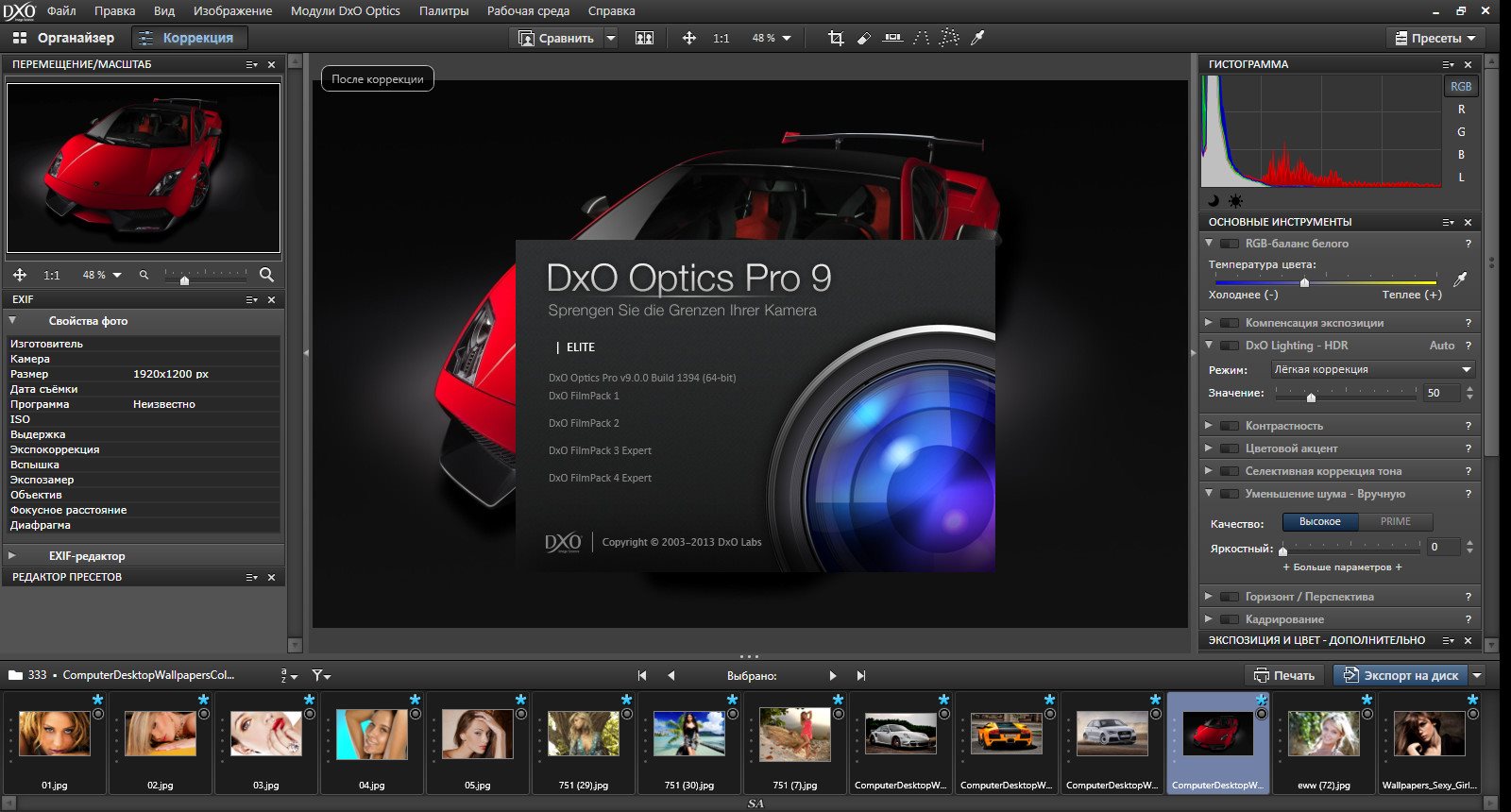This screenshot has width=1511, height=812.
Task: Click the large magnifier zoom-in icon in navigator
Action: pos(267,275)
